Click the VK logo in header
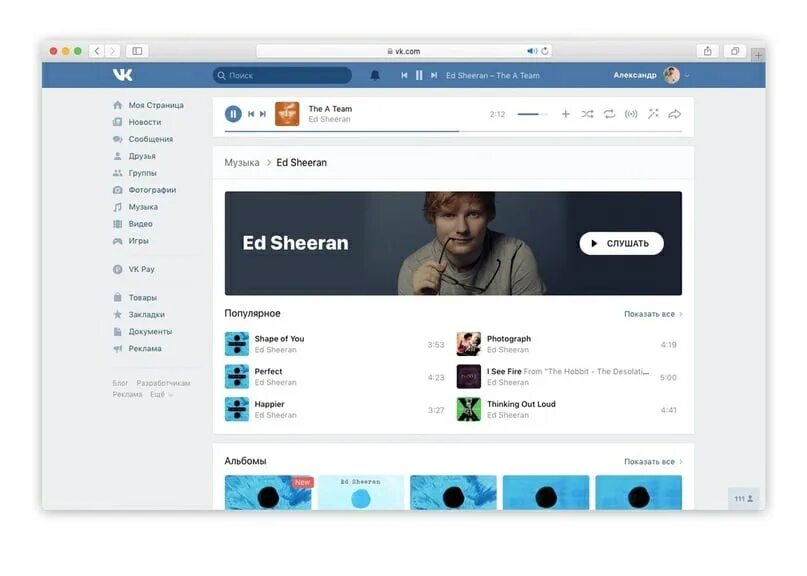 pos(122,75)
